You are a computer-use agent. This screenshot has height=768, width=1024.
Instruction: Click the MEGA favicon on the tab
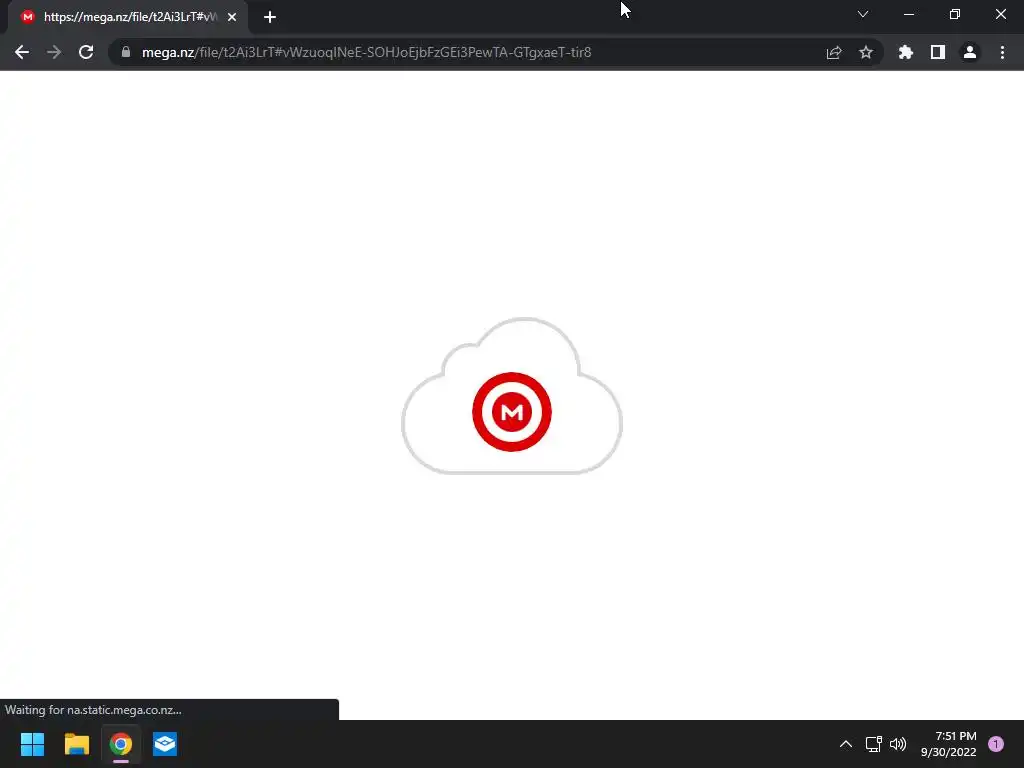(x=27, y=17)
